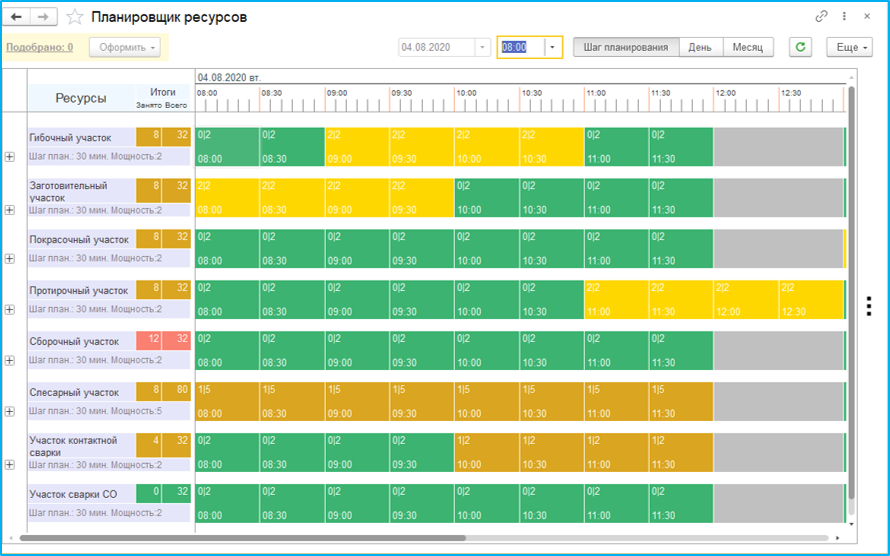Open the date 04.08.2020 dropdown arrow
The height and width of the screenshot is (556, 890).
coord(482,47)
